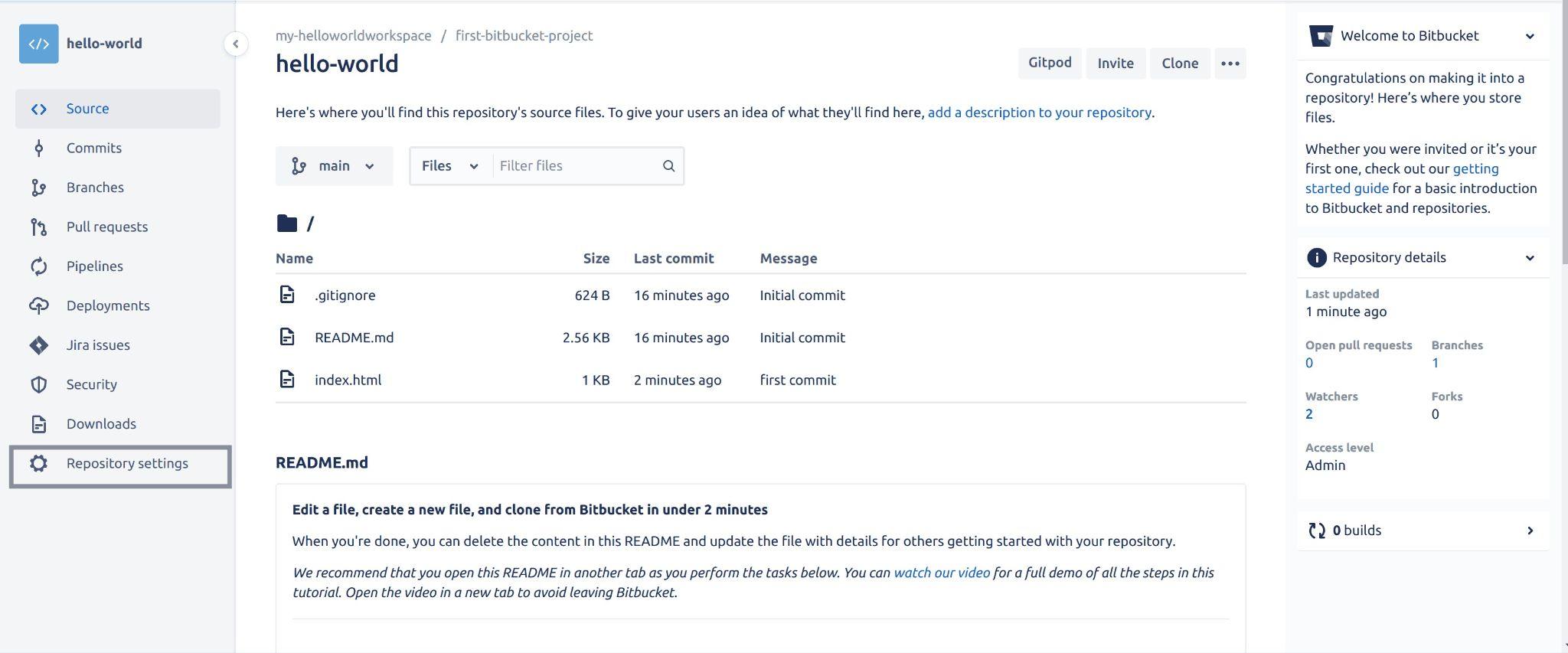This screenshot has width=1568, height=653.
Task: Open Pipelines in the sidebar
Action: [x=94, y=266]
